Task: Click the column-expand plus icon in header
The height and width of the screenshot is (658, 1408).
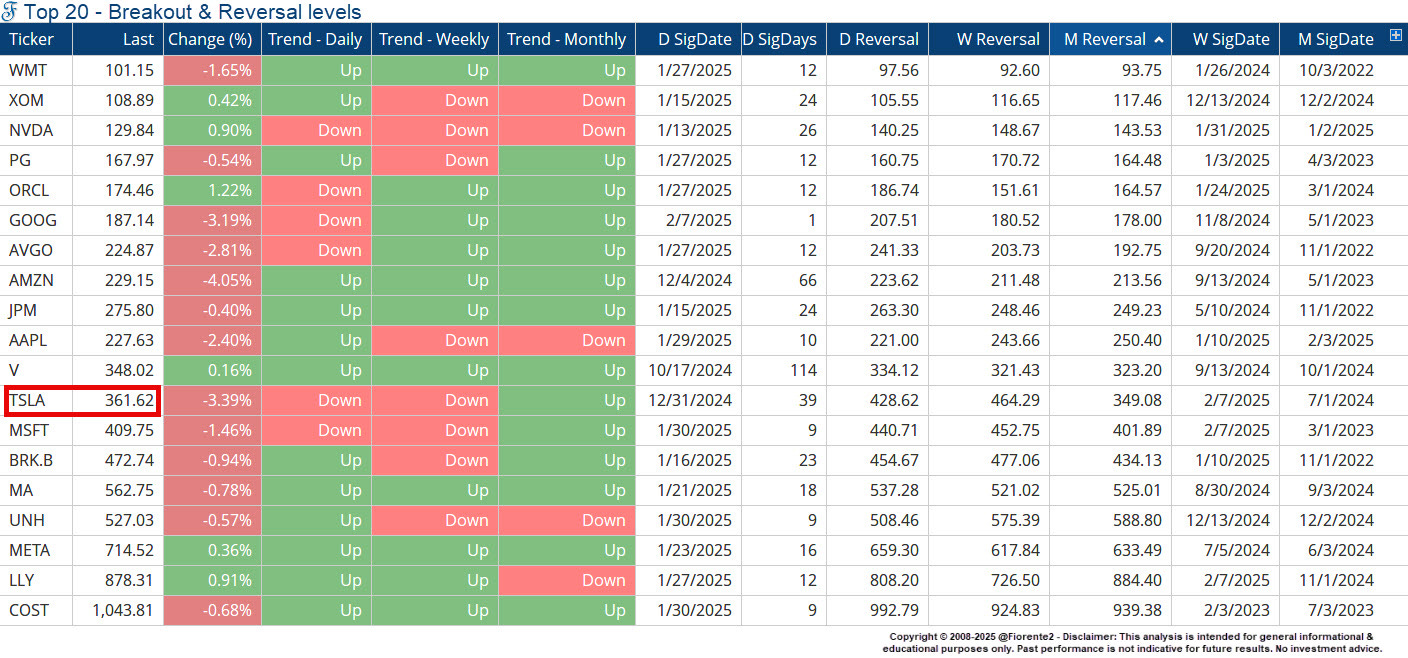Action: coord(1396,37)
